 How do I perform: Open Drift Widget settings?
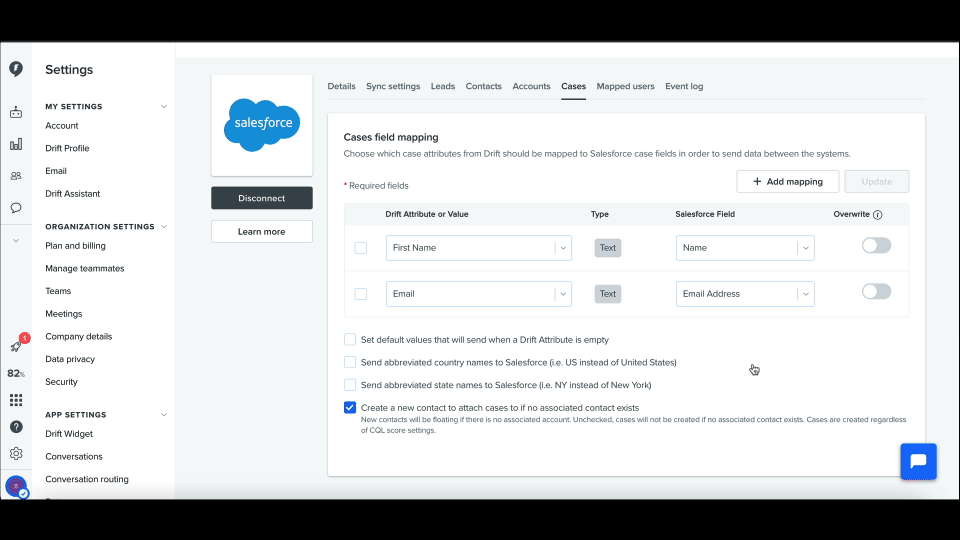[69, 433]
